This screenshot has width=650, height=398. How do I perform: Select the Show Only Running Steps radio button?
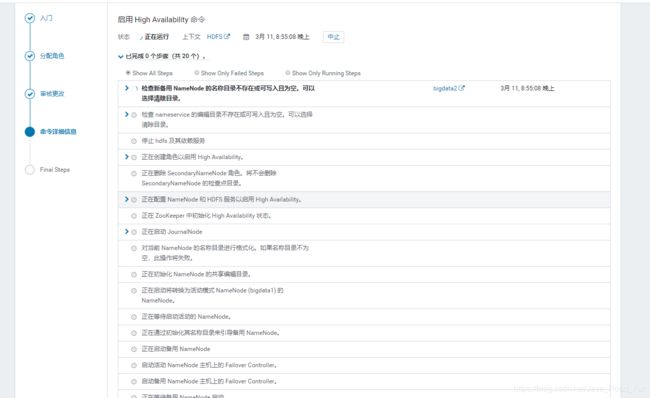point(288,73)
